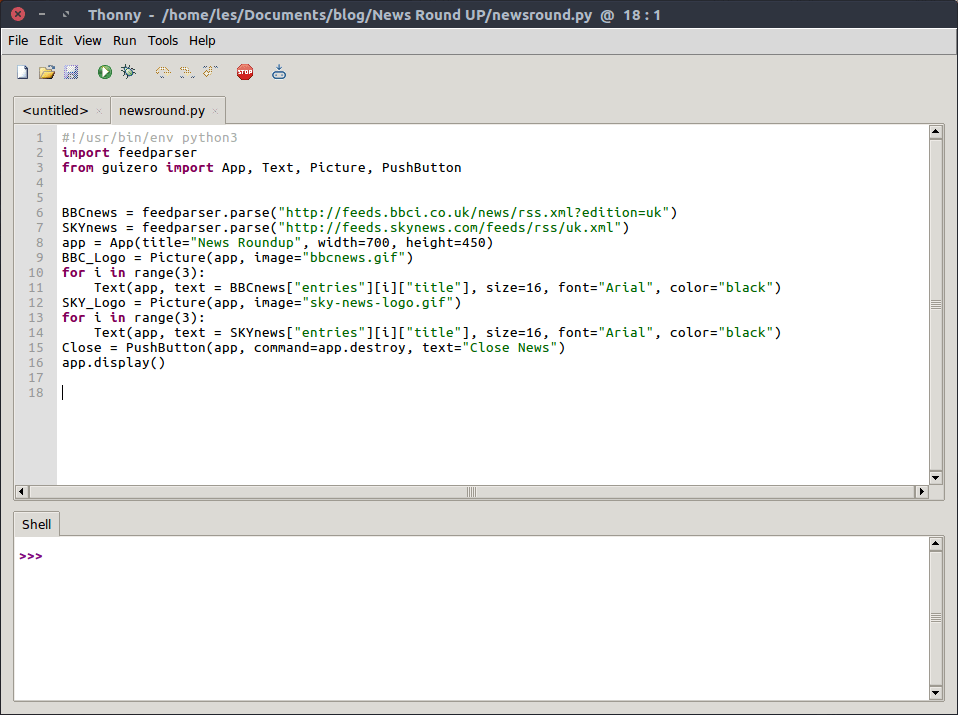
Task: Click the Shell vertical scrollbar thumb
Action: point(935,618)
